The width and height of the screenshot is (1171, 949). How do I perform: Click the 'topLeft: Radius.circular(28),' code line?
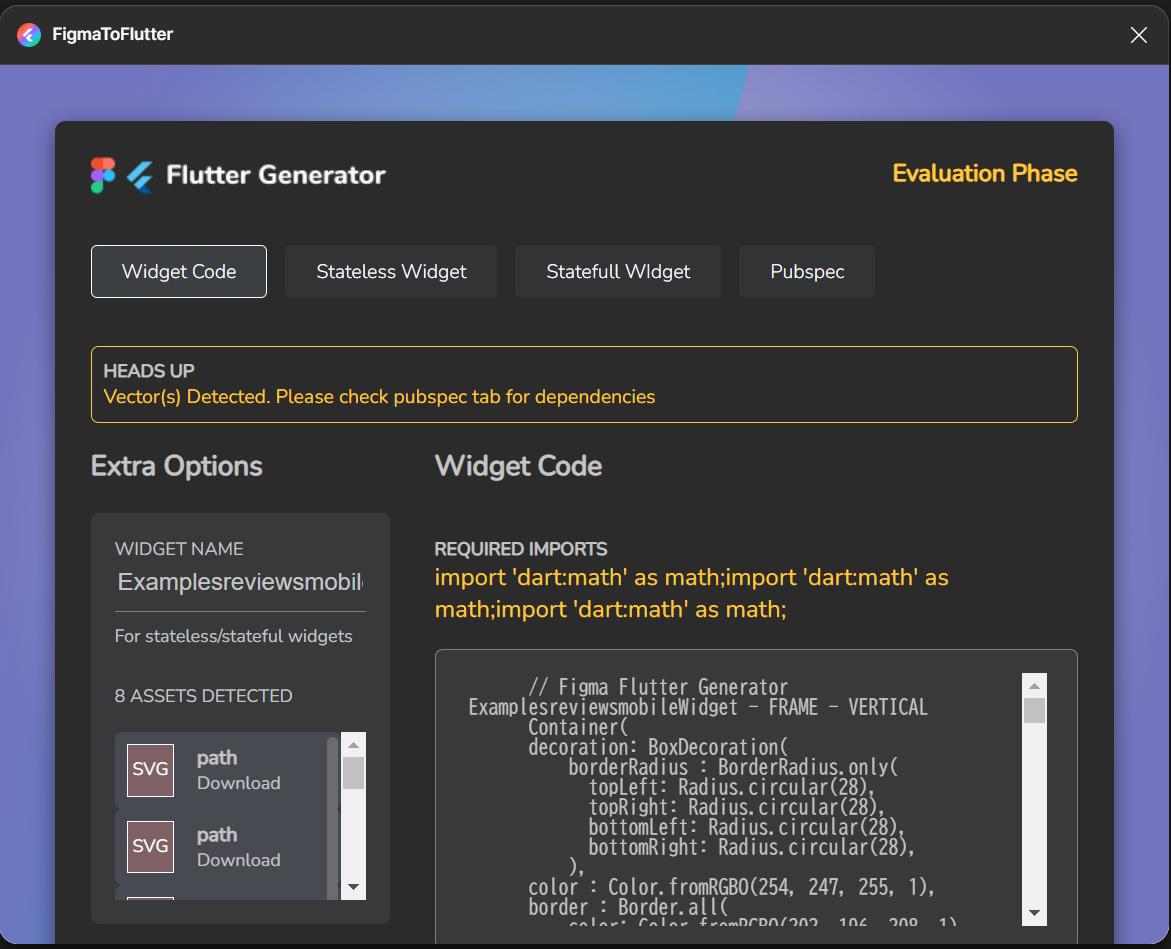click(x=731, y=788)
